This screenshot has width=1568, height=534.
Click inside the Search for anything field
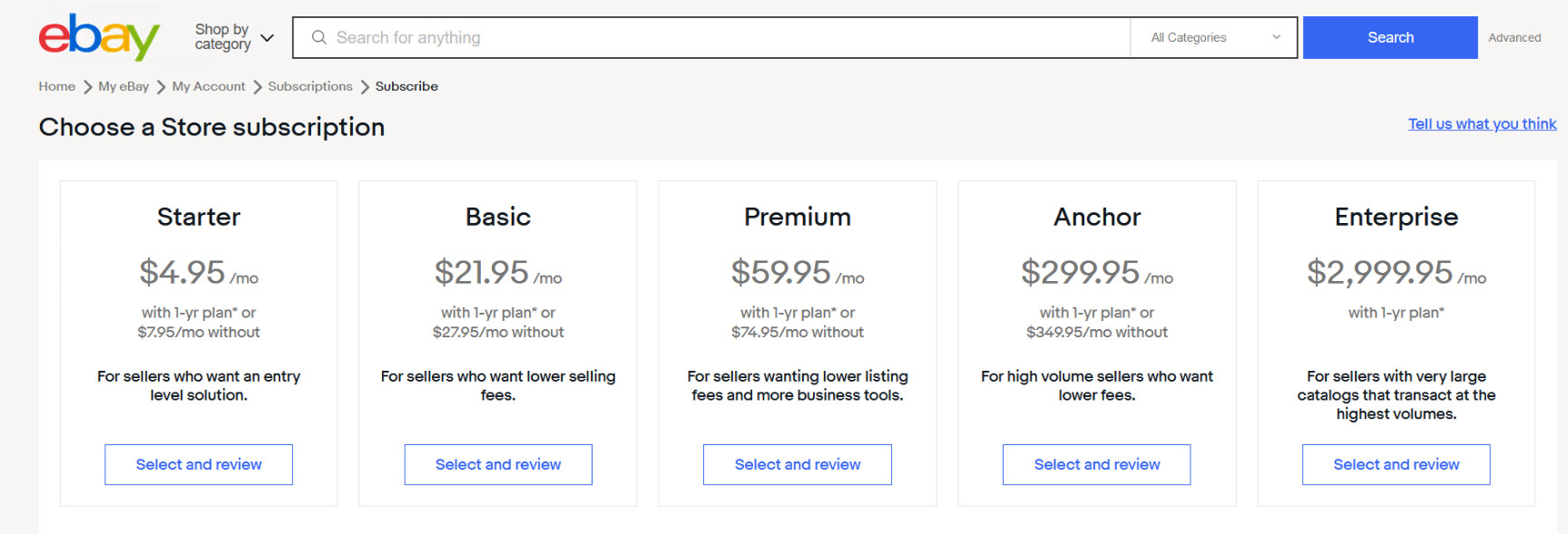pyautogui.click(x=635, y=37)
